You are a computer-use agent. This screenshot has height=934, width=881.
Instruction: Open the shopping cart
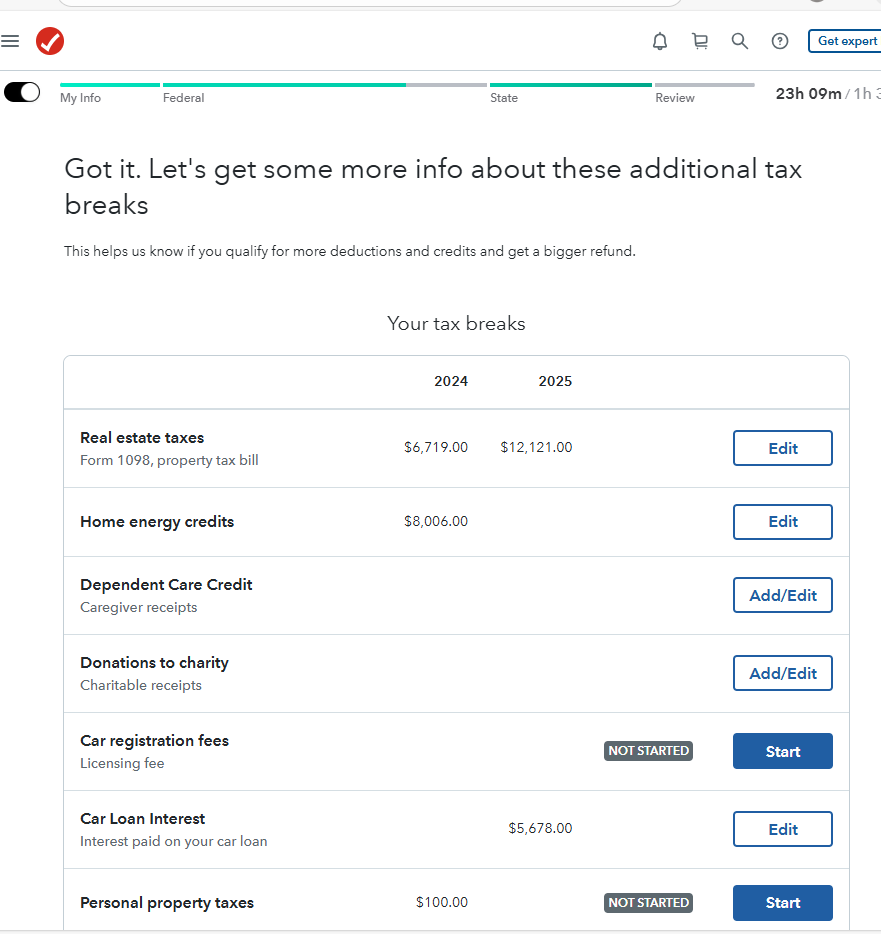tap(700, 41)
